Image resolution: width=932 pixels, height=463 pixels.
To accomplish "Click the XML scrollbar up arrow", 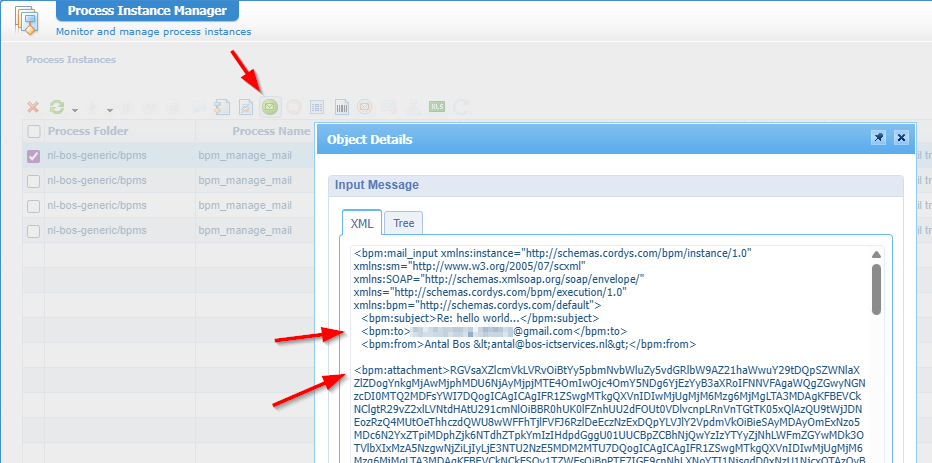I will click(x=876, y=255).
